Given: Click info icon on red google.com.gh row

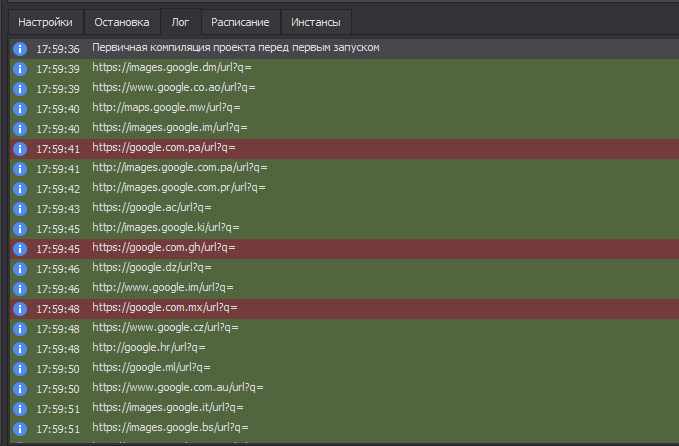Looking at the screenshot, I should pos(19,248).
